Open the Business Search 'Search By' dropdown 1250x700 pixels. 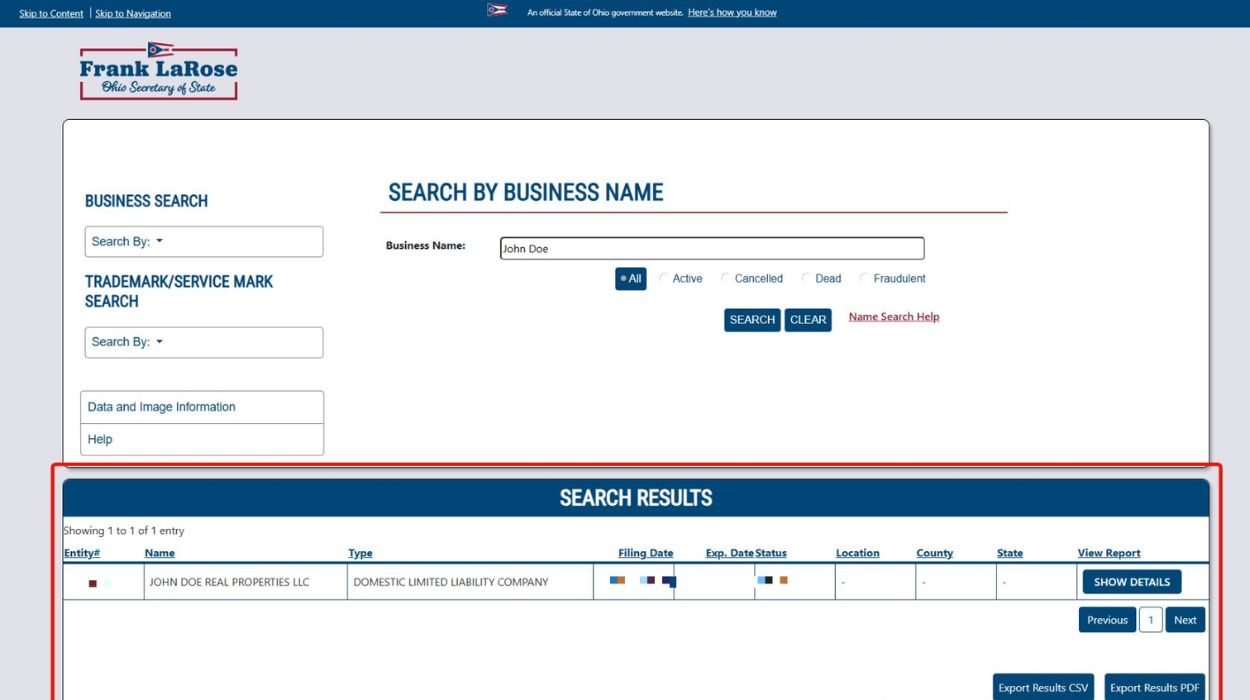coord(204,241)
